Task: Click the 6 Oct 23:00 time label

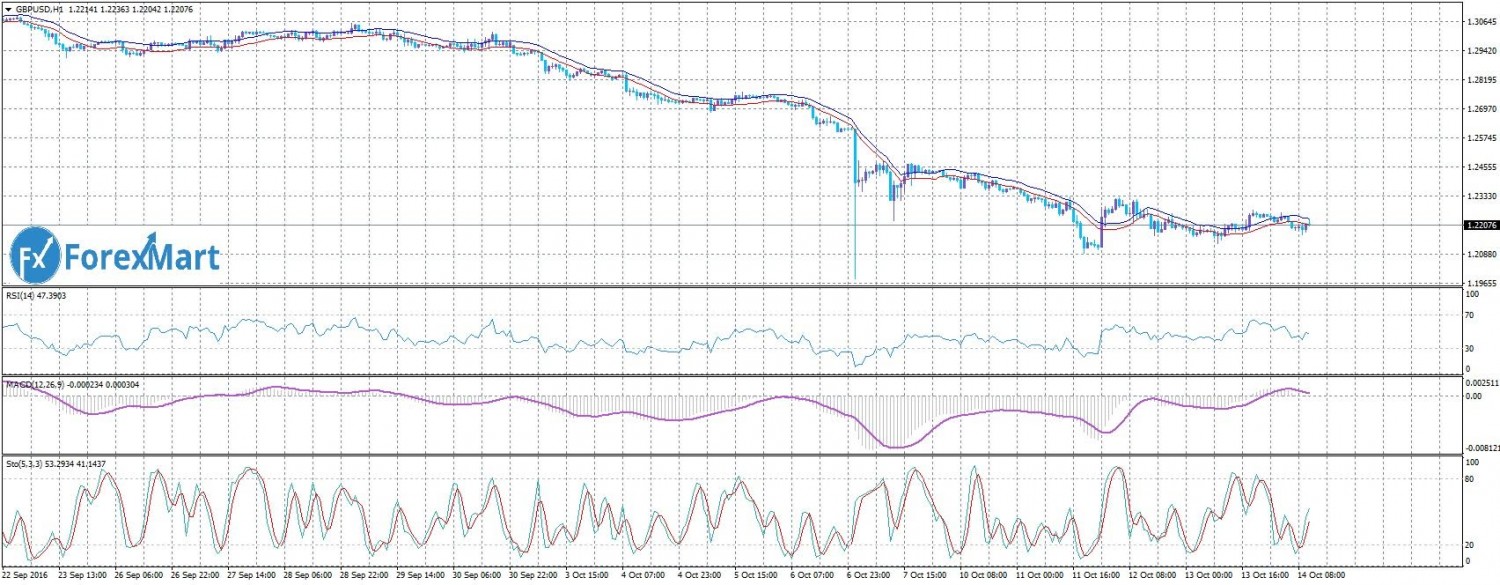Action: (868, 577)
